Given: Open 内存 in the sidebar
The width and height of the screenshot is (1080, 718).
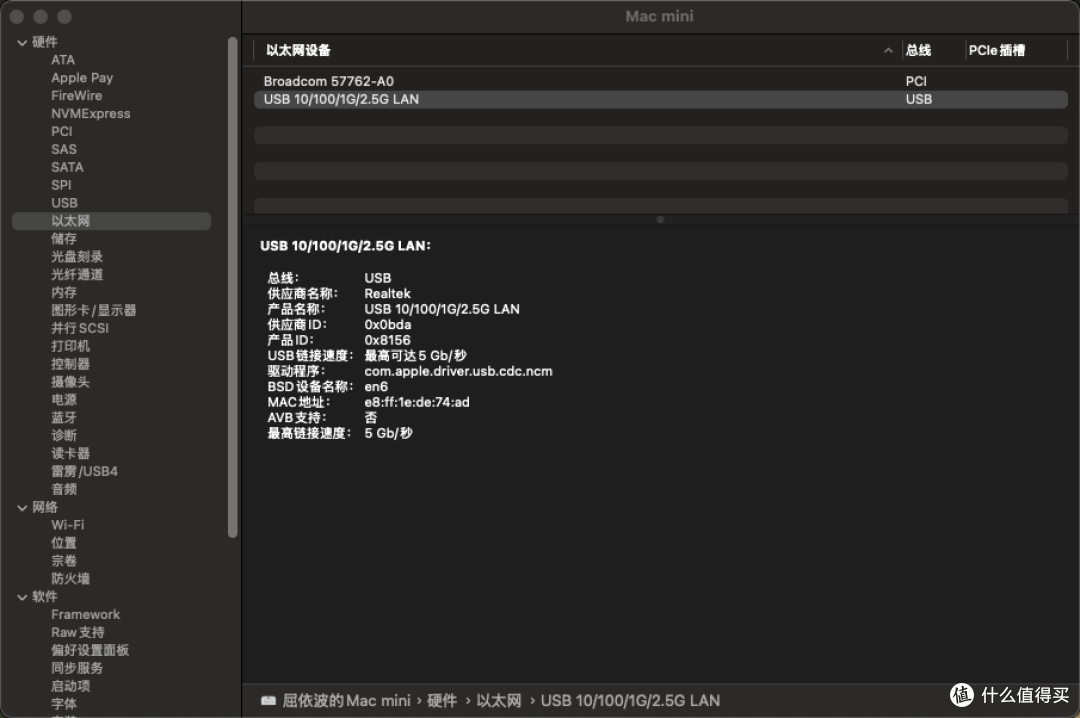Looking at the screenshot, I should [x=63, y=293].
